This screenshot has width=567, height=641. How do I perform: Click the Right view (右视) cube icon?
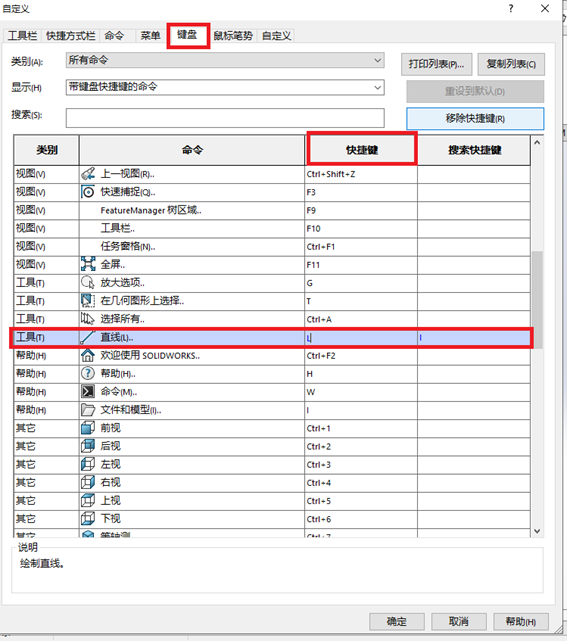(x=88, y=482)
